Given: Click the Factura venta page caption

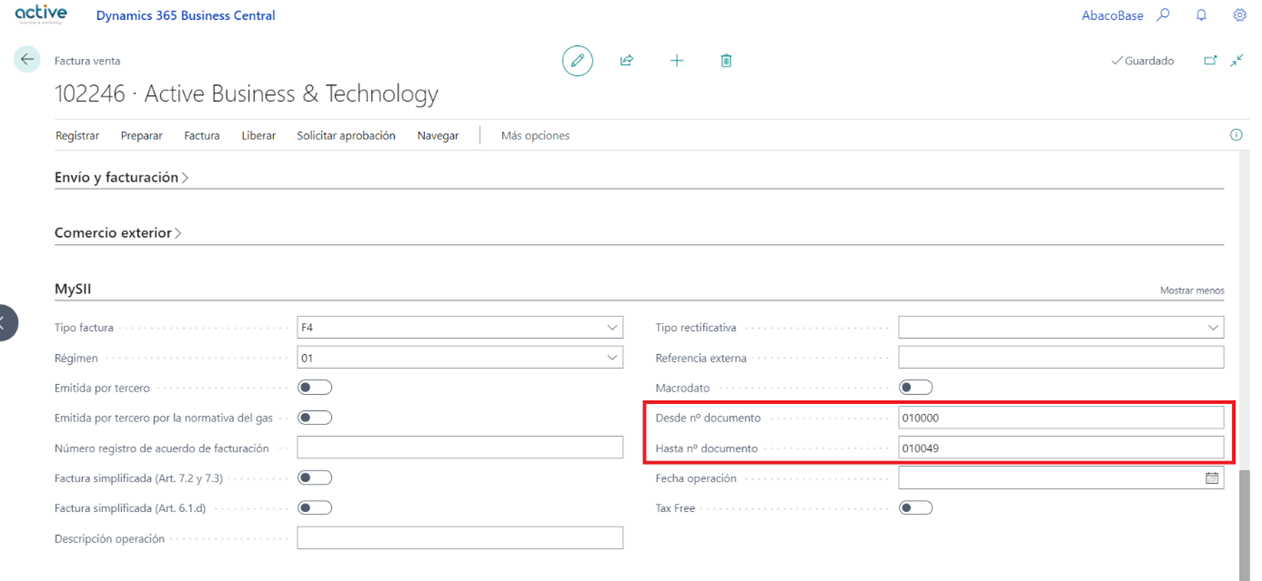Looking at the screenshot, I should pyautogui.click(x=87, y=61).
